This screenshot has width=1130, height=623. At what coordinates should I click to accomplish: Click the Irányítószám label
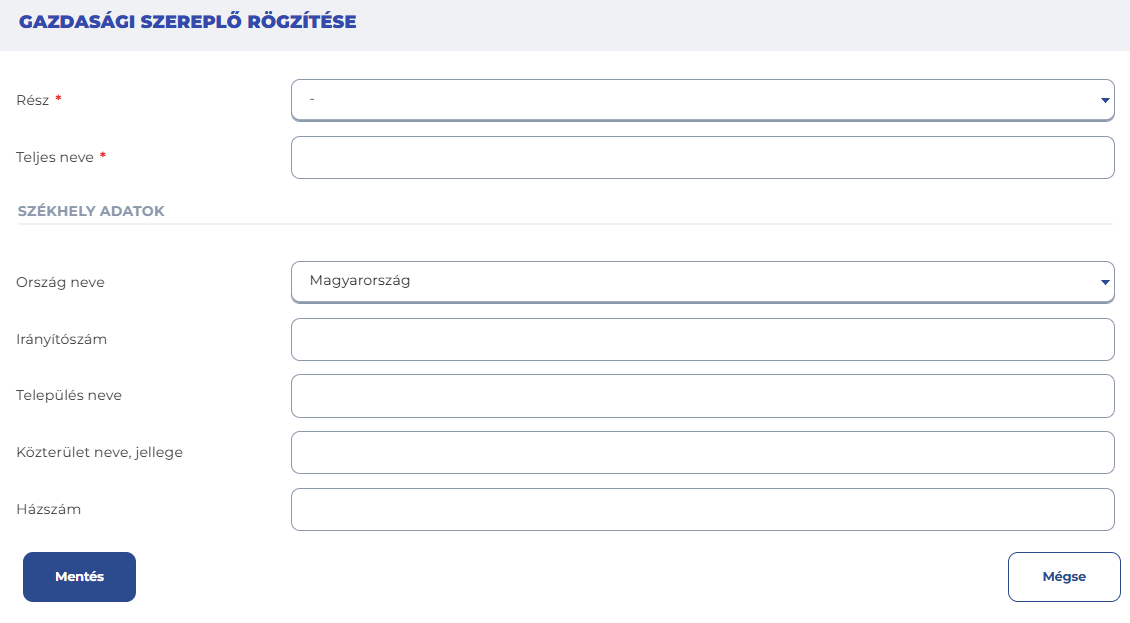(x=61, y=340)
